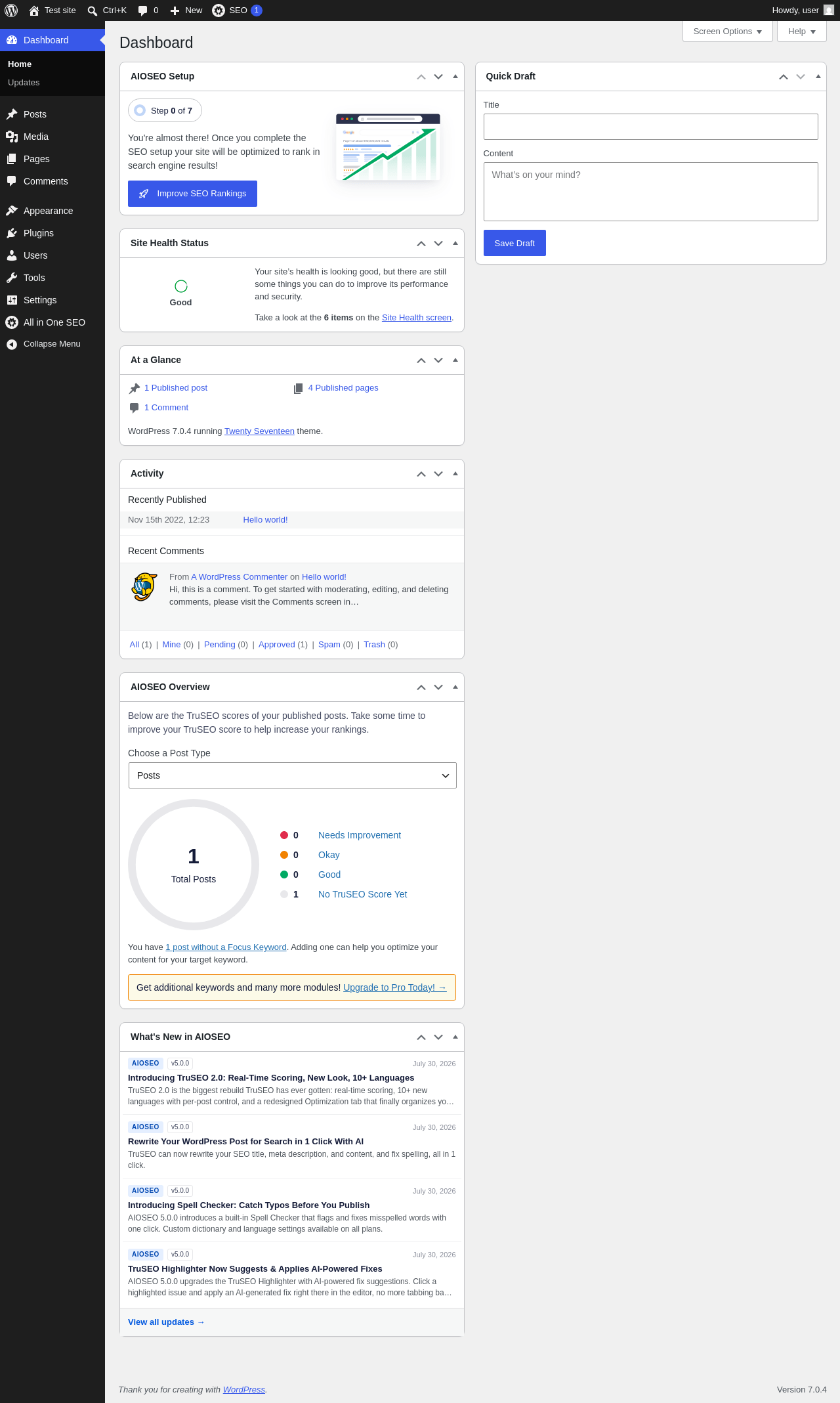Open Updates submenu item
The height and width of the screenshot is (1403, 840).
pos(24,83)
